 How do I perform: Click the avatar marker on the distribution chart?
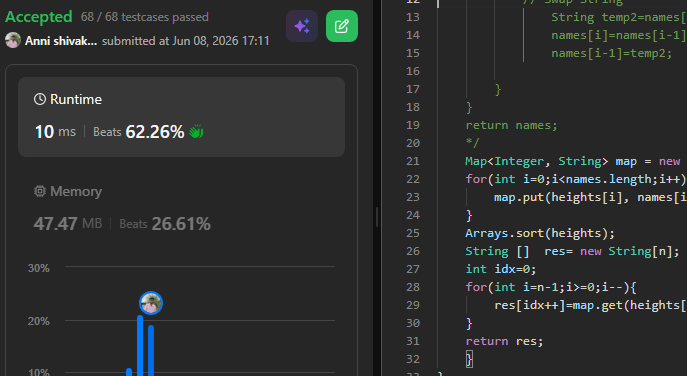click(x=151, y=303)
